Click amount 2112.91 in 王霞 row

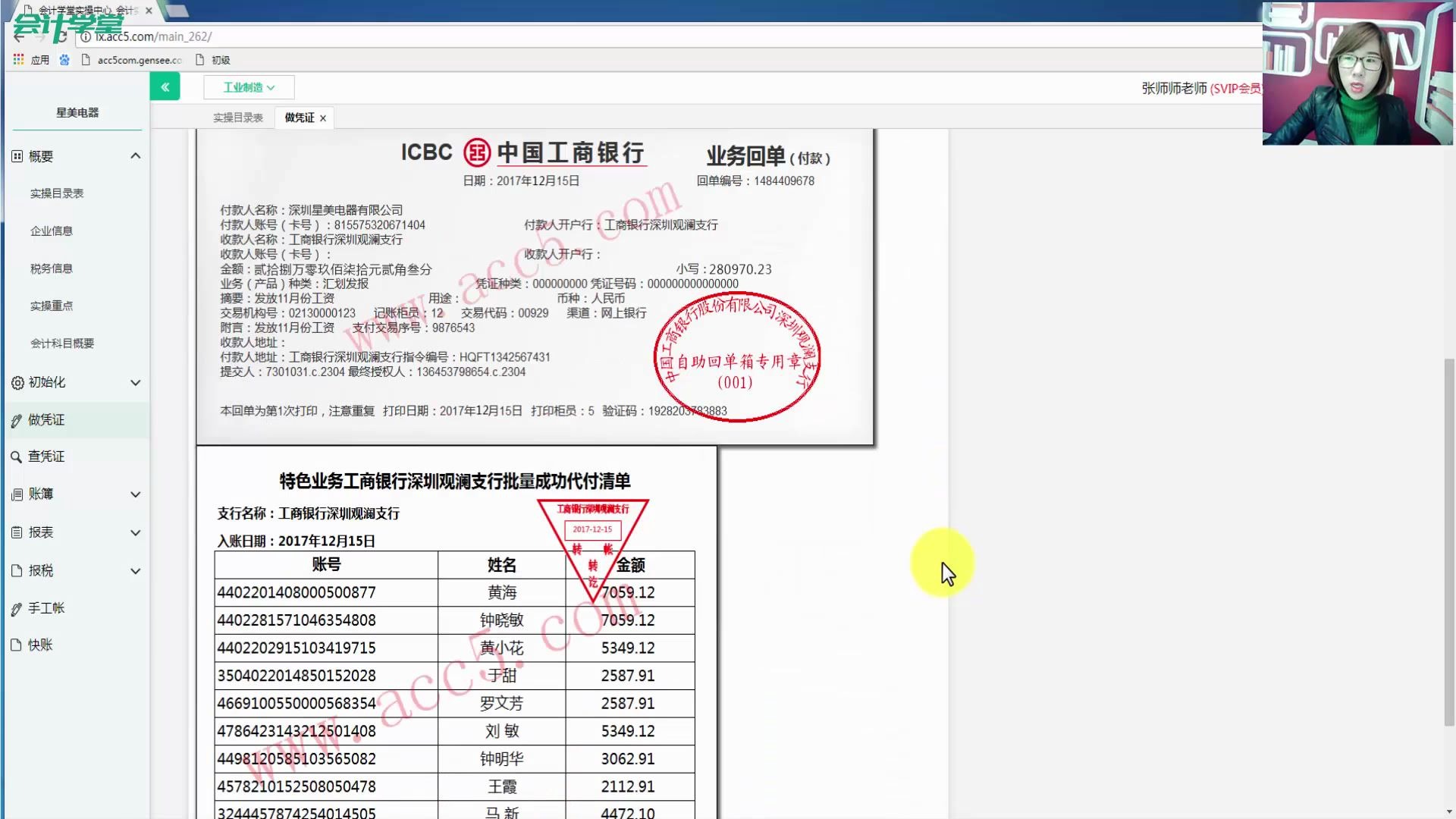[x=628, y=787]
